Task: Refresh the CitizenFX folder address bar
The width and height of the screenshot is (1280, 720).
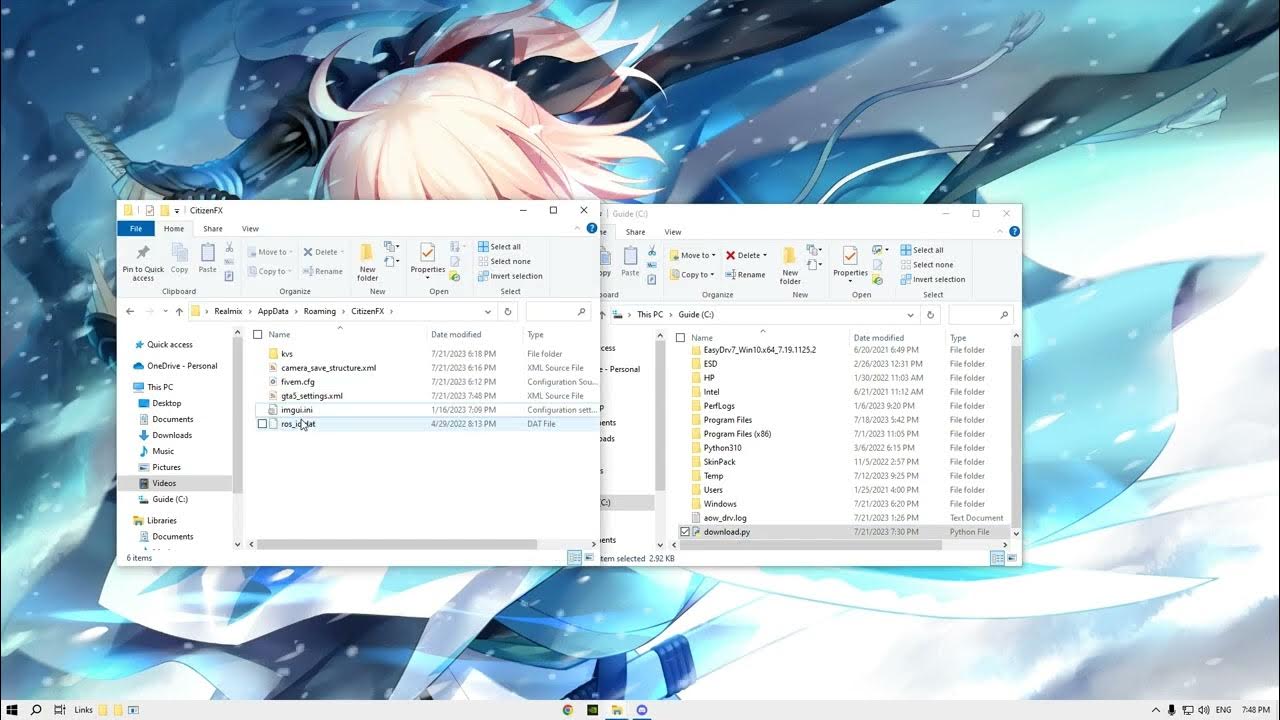Action: (508, 311)
